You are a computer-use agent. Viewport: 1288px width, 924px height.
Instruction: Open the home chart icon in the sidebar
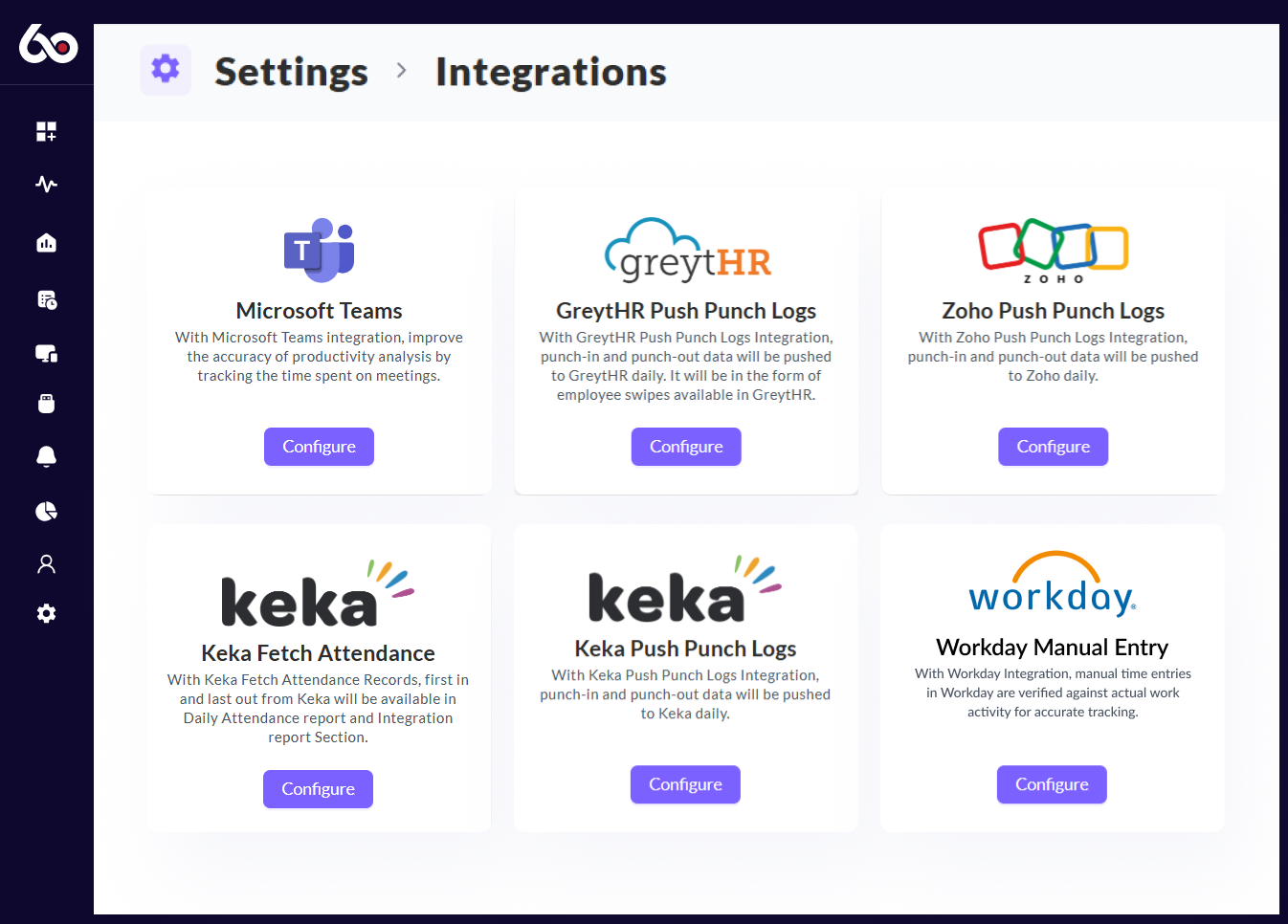coord(46,243)
